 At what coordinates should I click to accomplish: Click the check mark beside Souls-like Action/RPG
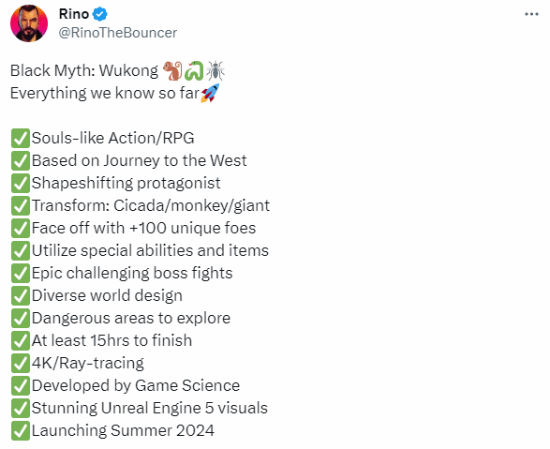pyautogui.click(x=20, y=138)
